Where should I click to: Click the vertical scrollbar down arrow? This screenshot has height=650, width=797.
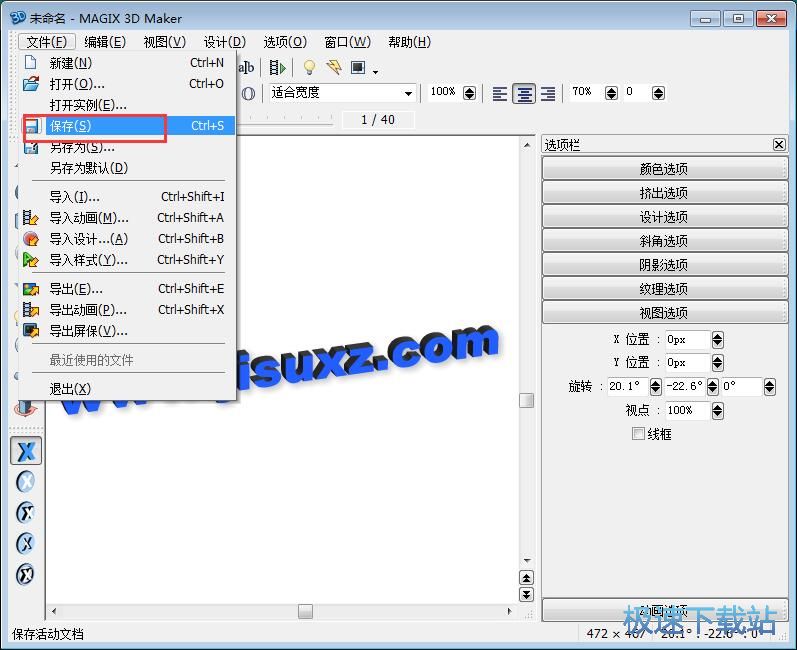coord(527,561)
